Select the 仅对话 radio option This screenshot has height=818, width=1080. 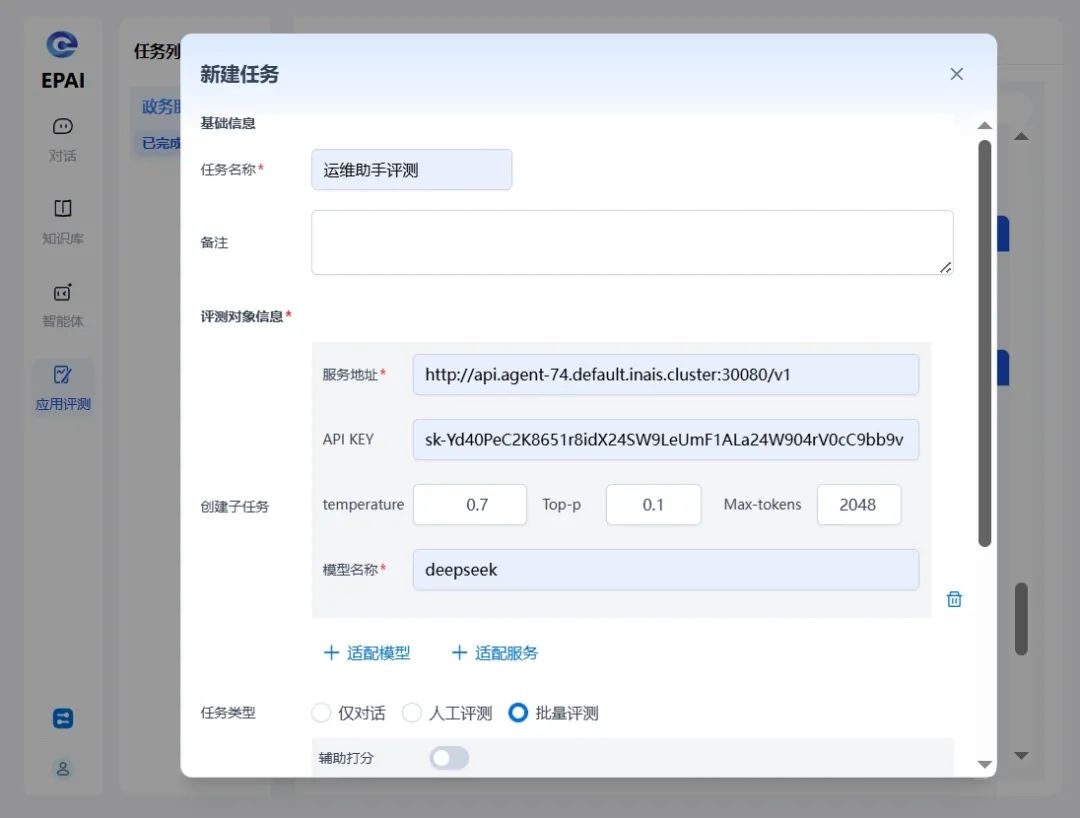pyautogui.click(x=321, y=713)
